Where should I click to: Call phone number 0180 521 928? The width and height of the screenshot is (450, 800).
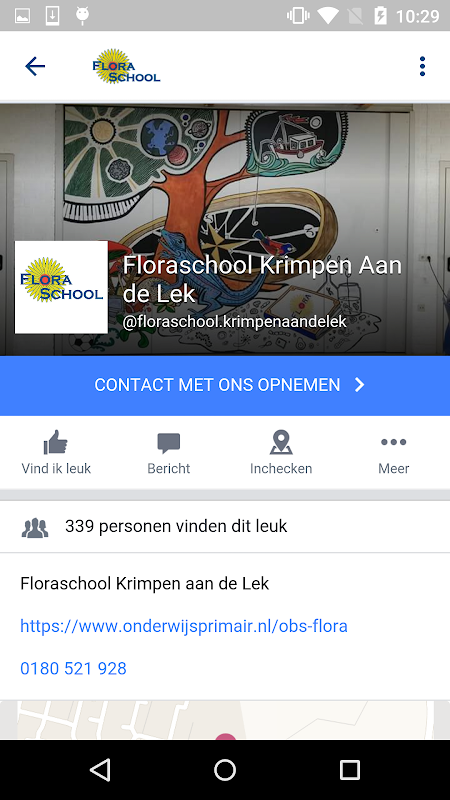[x=73, y=668]
